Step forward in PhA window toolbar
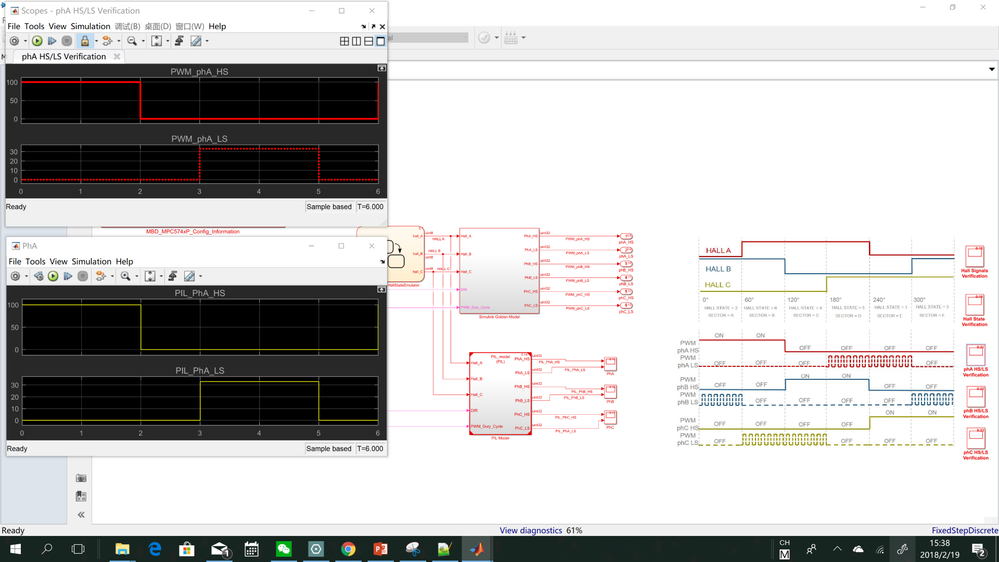 68,276
